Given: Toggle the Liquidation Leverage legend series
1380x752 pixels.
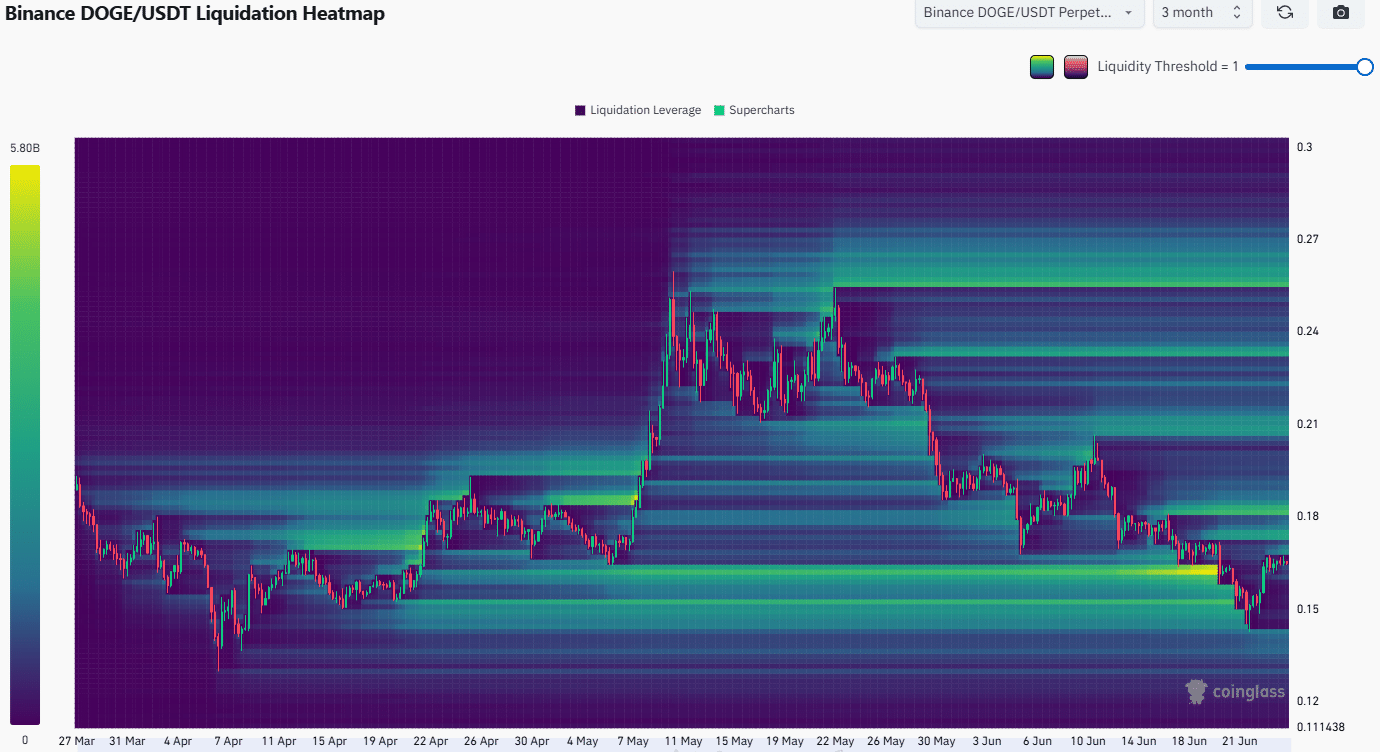Looking at the screenshot, I should [638, 110].
